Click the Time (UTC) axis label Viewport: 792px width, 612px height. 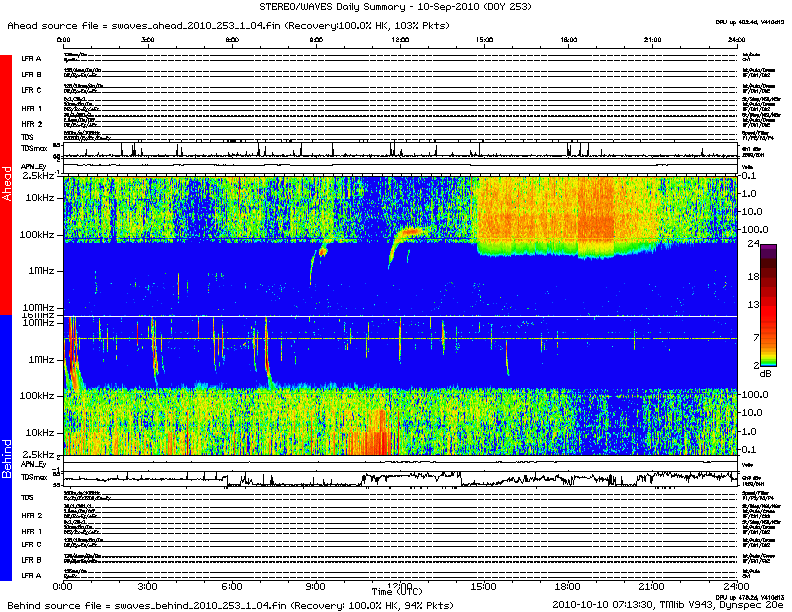[x=400, y=593]
